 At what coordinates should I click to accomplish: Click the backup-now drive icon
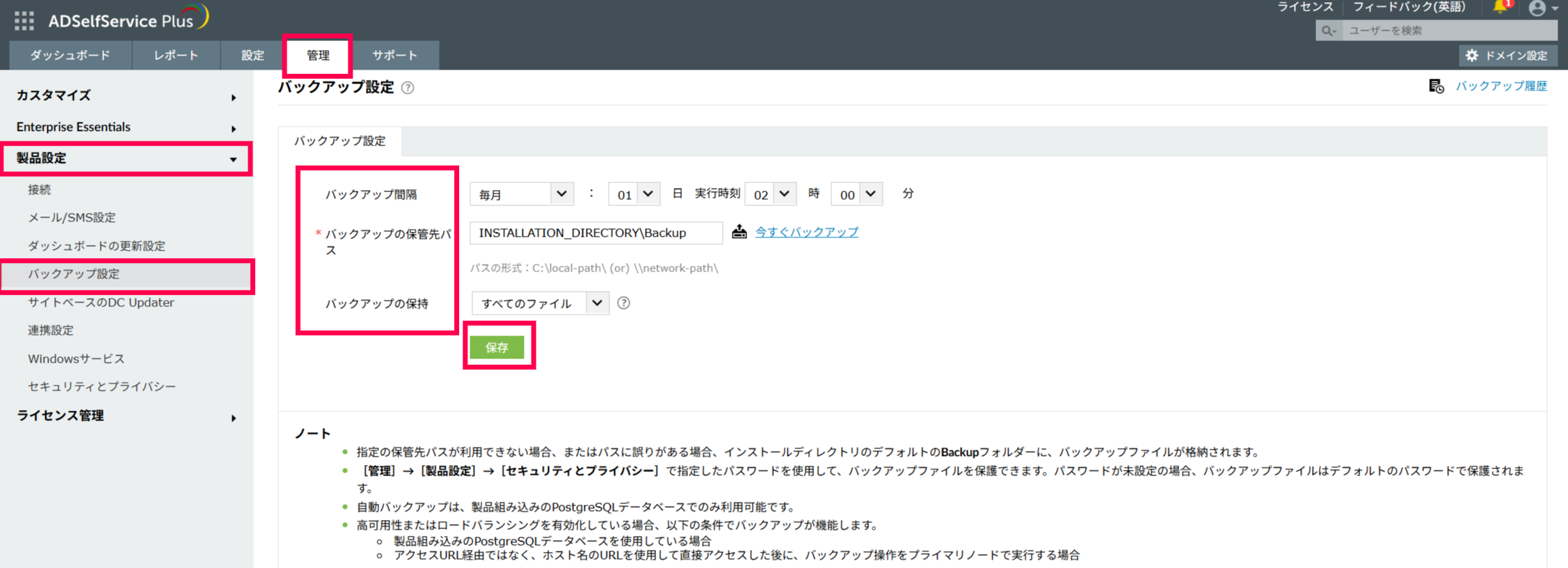(x=739, y=232)
